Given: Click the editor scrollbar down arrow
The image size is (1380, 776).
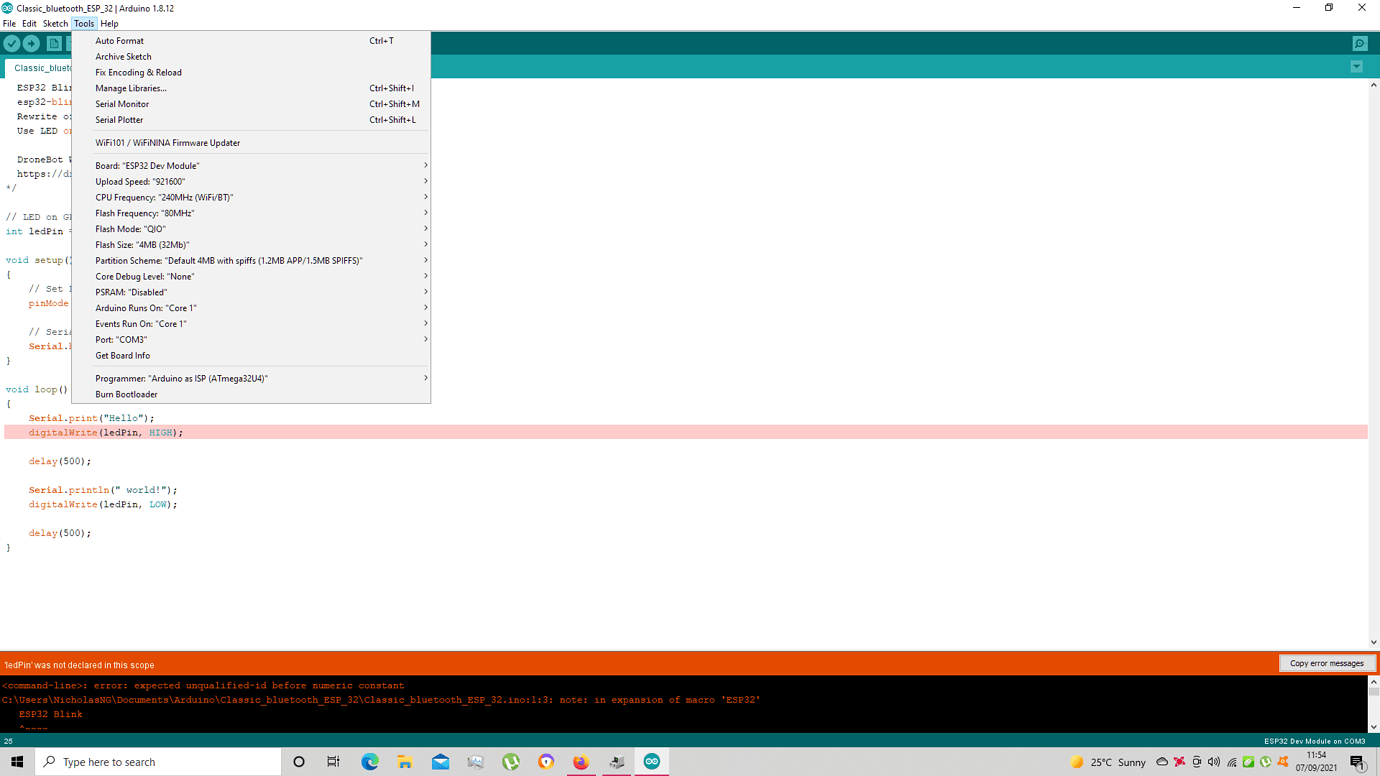Looking at the screenshot, I should point(1373,643).
